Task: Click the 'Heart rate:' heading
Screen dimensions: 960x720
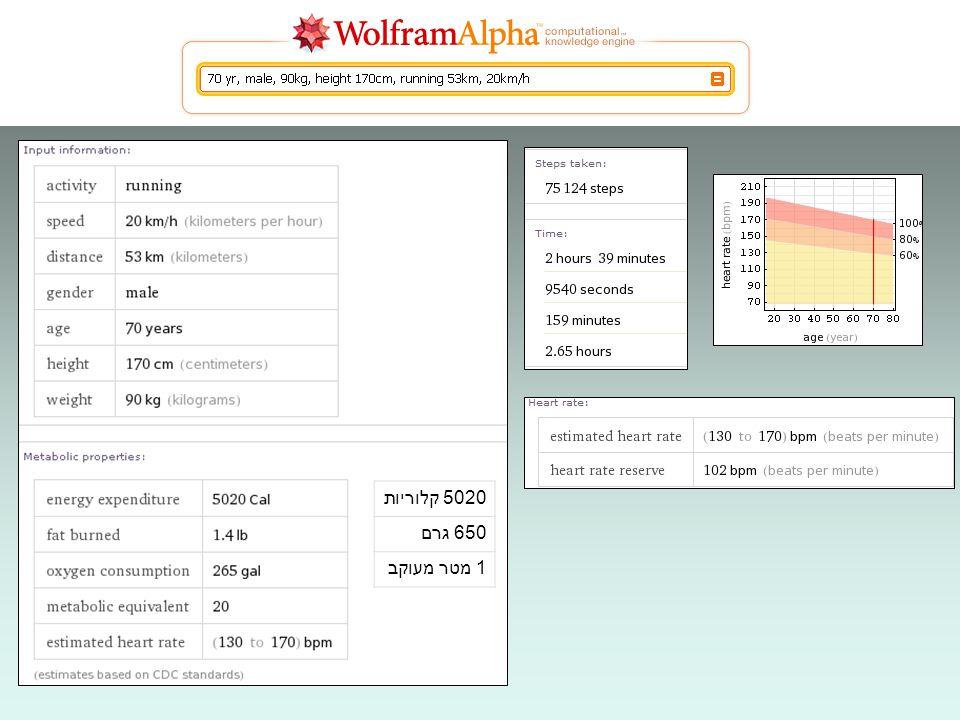Action: [558, 403]
